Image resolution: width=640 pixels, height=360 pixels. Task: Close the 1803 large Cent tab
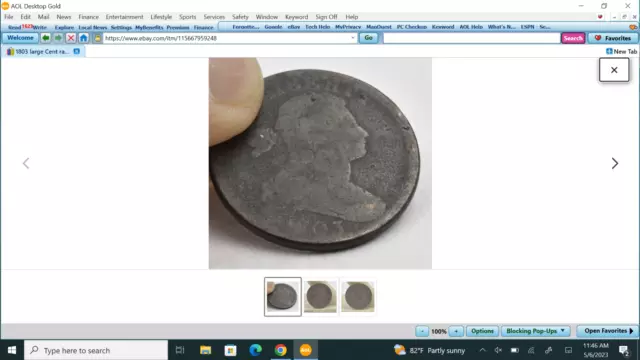pyautogui.click(x=77, y=51)
